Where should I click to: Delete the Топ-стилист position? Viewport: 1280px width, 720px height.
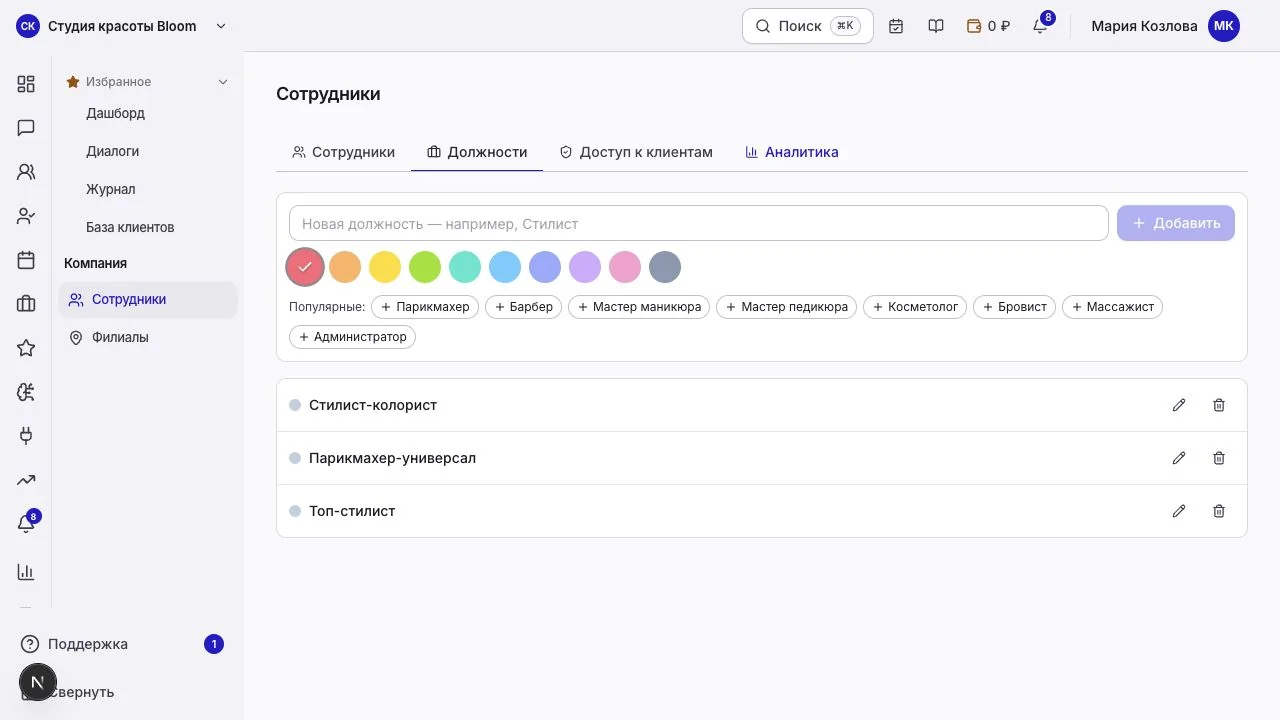click(x=1219, y=511)
